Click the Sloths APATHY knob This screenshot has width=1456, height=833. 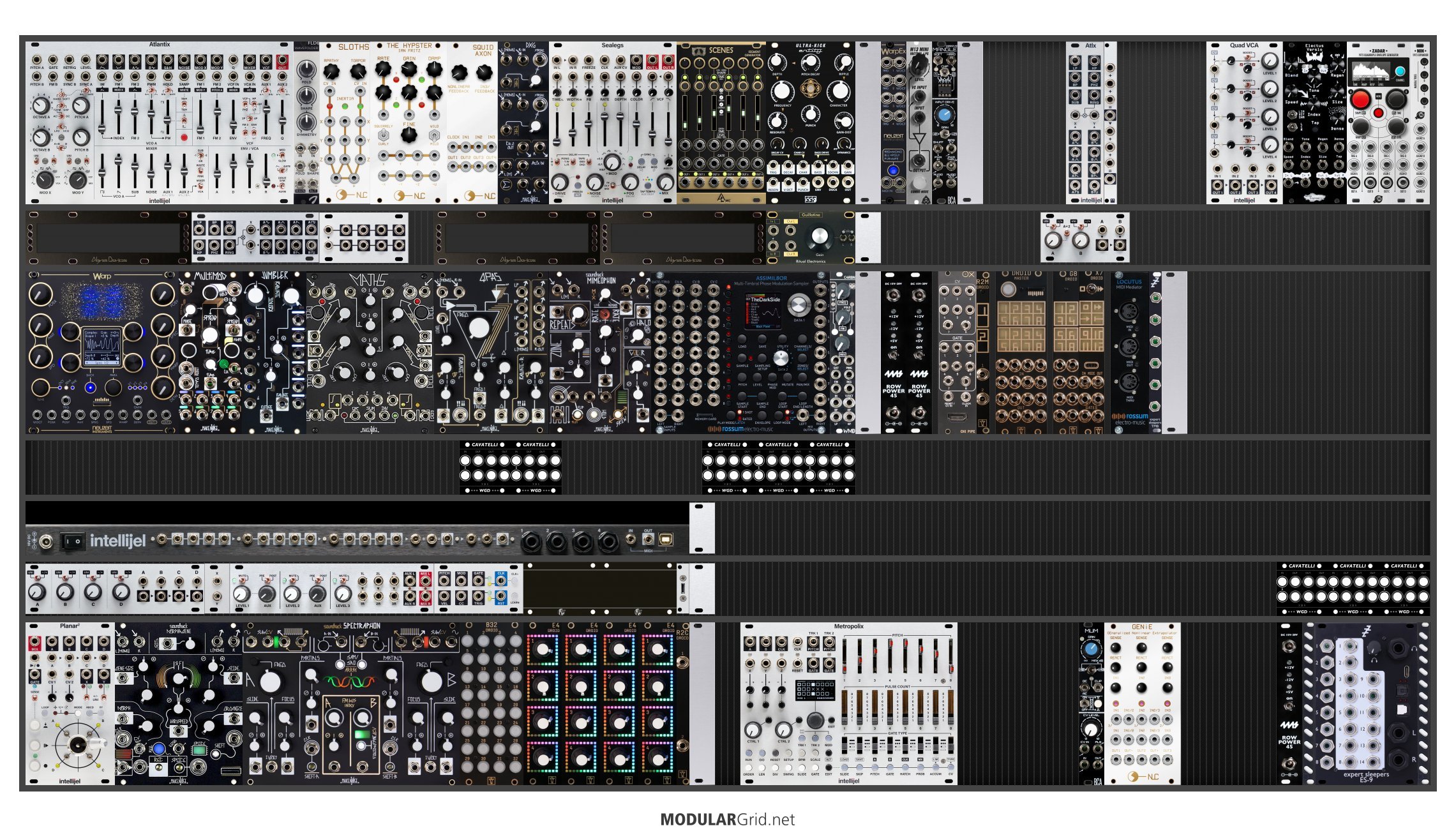coord(331,71)
